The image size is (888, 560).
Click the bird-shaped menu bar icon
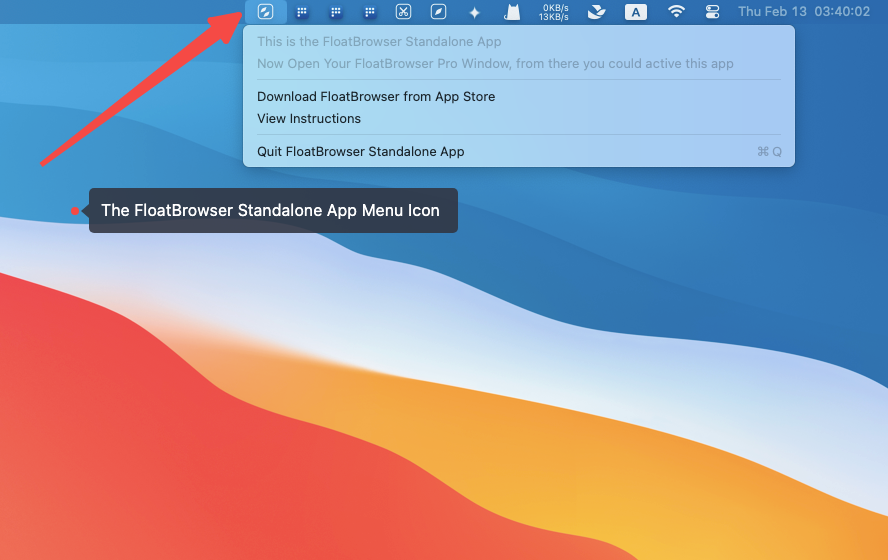click(x=596, y=12)
